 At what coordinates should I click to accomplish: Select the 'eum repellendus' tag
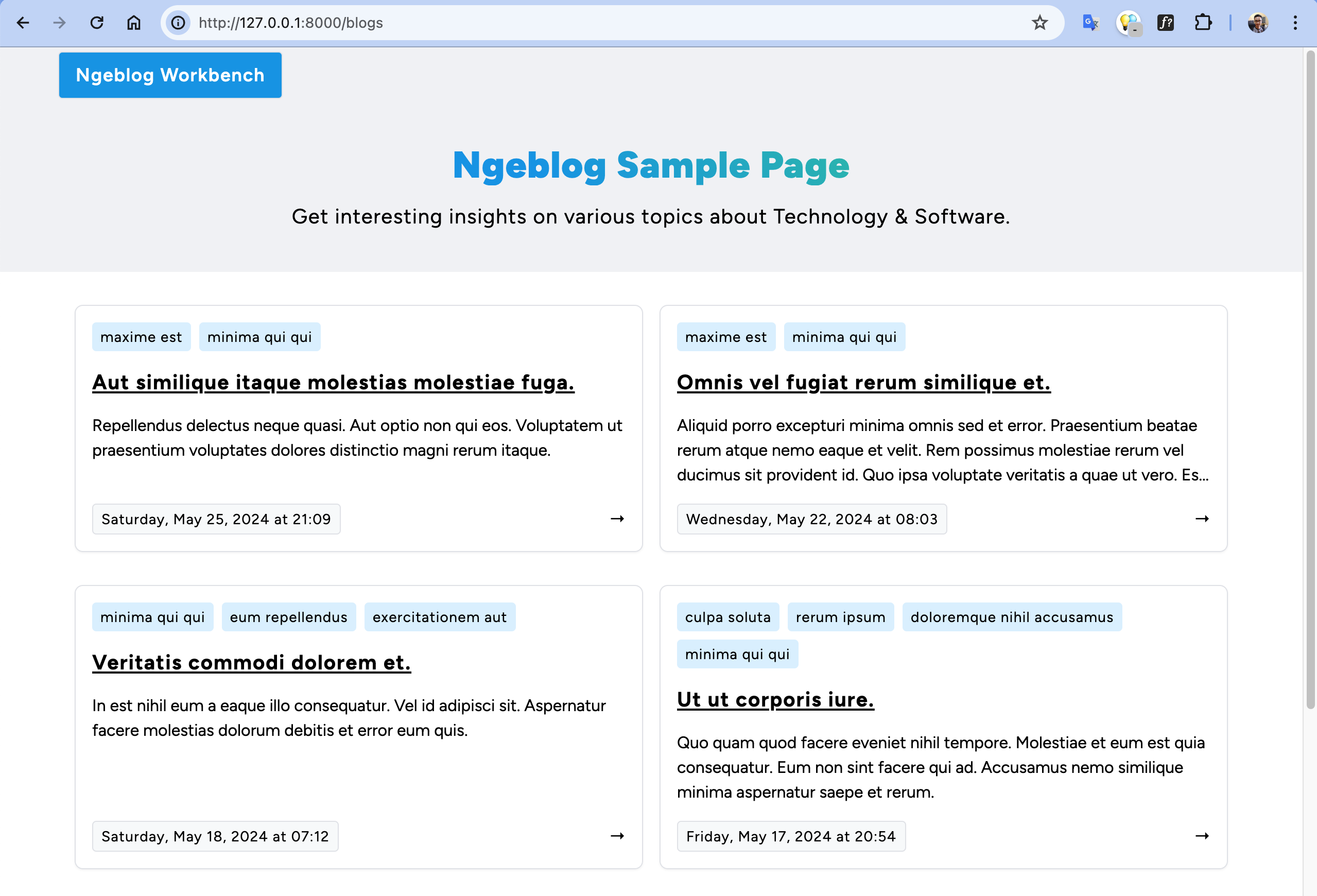coord(288,616)
